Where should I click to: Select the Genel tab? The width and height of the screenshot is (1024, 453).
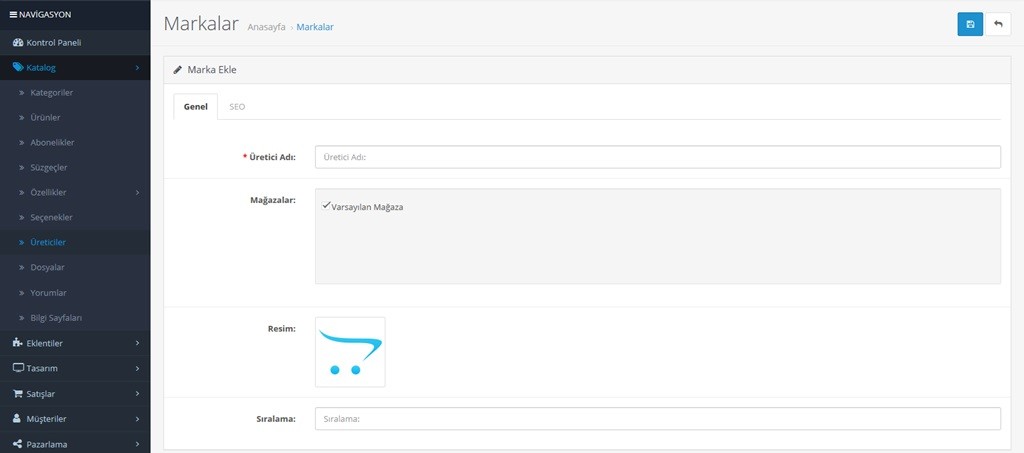[x=196, y=106]
